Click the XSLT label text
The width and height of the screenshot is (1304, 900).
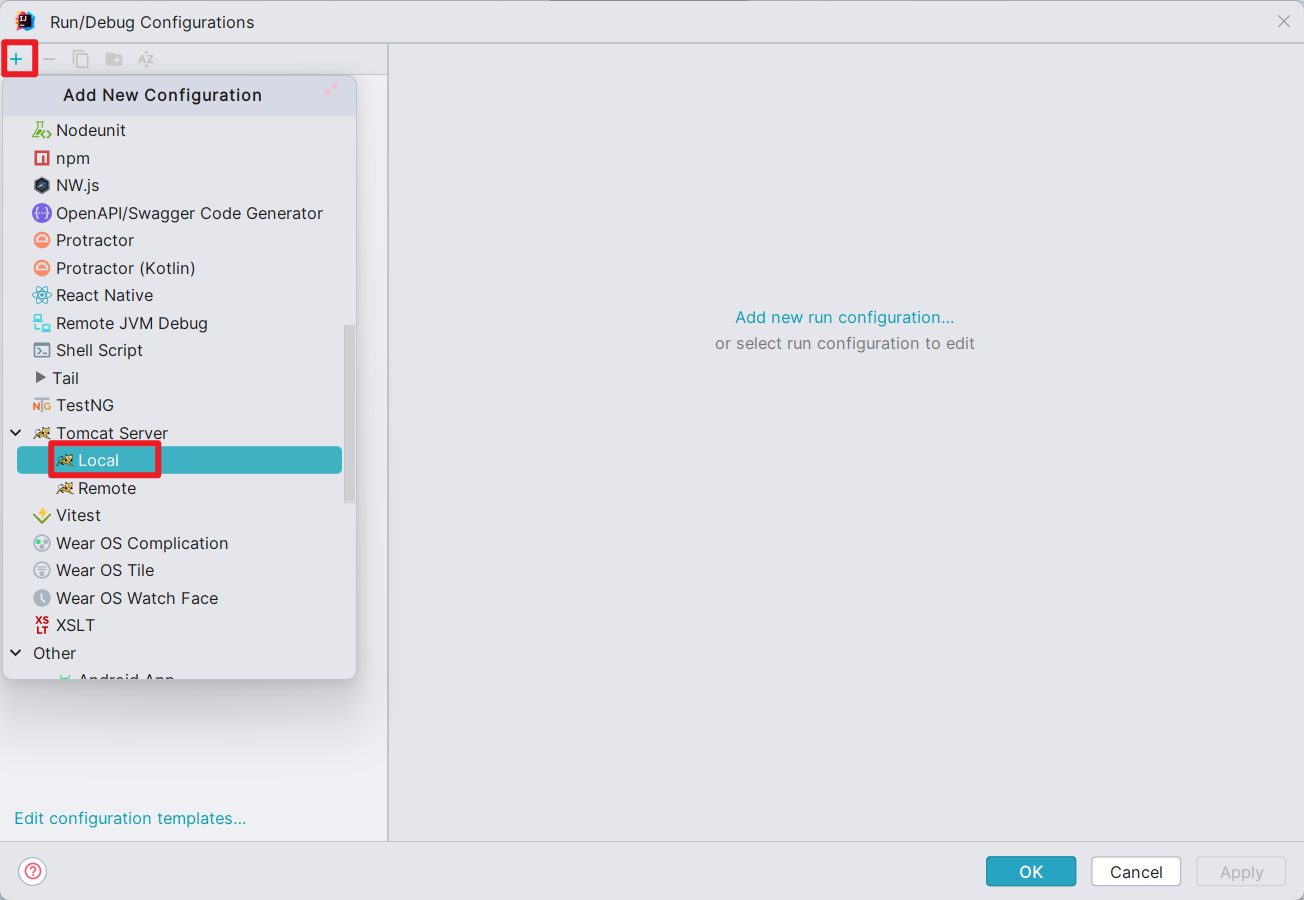(x=76, y=625)
